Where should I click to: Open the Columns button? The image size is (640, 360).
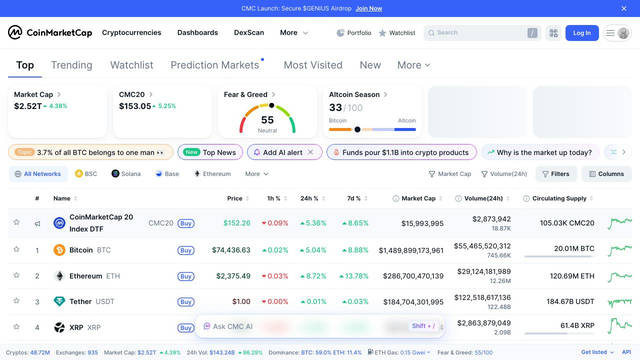[607, 174]
